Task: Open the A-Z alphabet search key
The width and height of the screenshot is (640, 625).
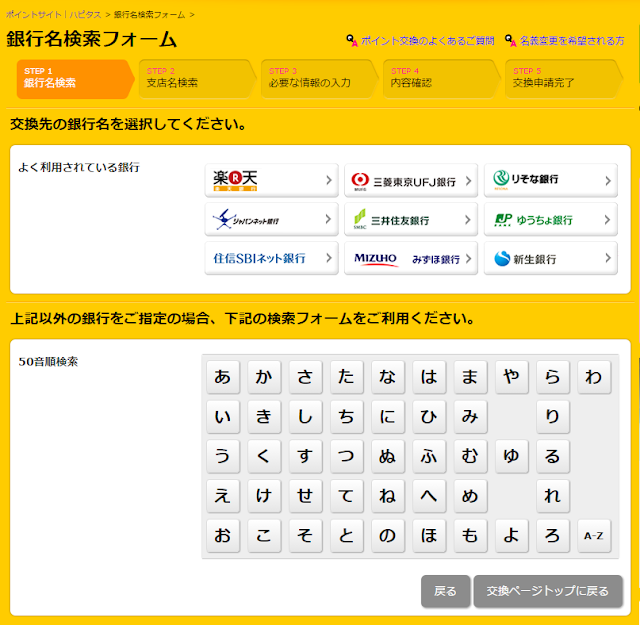Action: click(x=594, y=536)
